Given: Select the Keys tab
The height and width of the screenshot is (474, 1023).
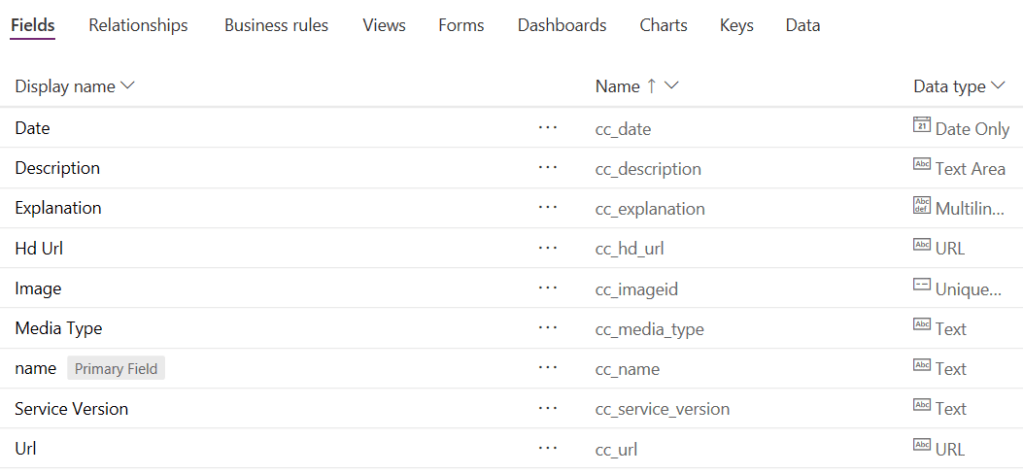Looking at the screenshot, I should (736, 25).
